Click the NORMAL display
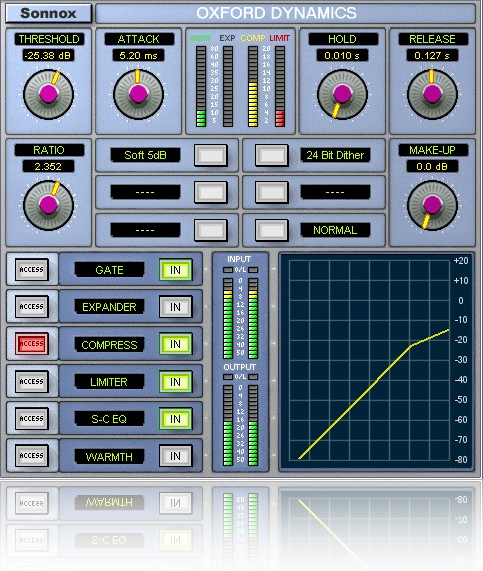 (x=335, y=230)
